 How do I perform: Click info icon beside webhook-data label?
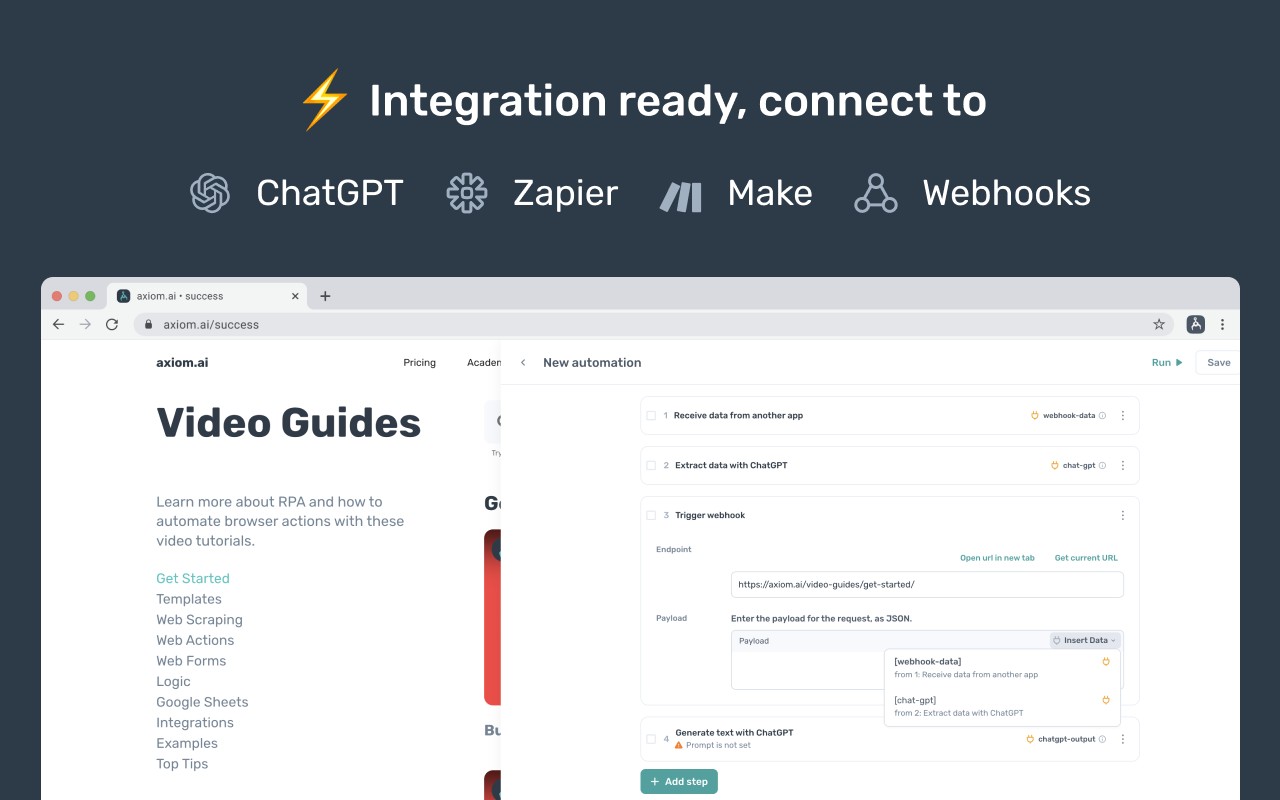[1103, 415]
